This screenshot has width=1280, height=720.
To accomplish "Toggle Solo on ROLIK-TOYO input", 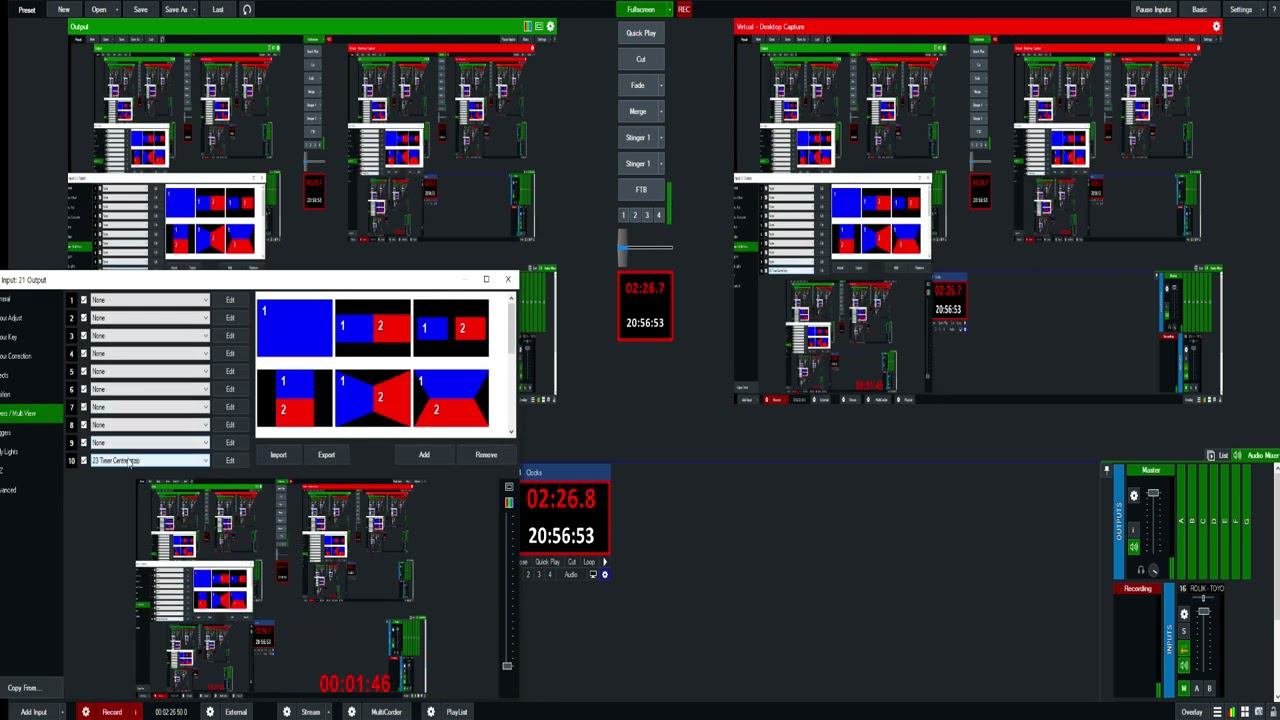I will tap(1184, 632).
